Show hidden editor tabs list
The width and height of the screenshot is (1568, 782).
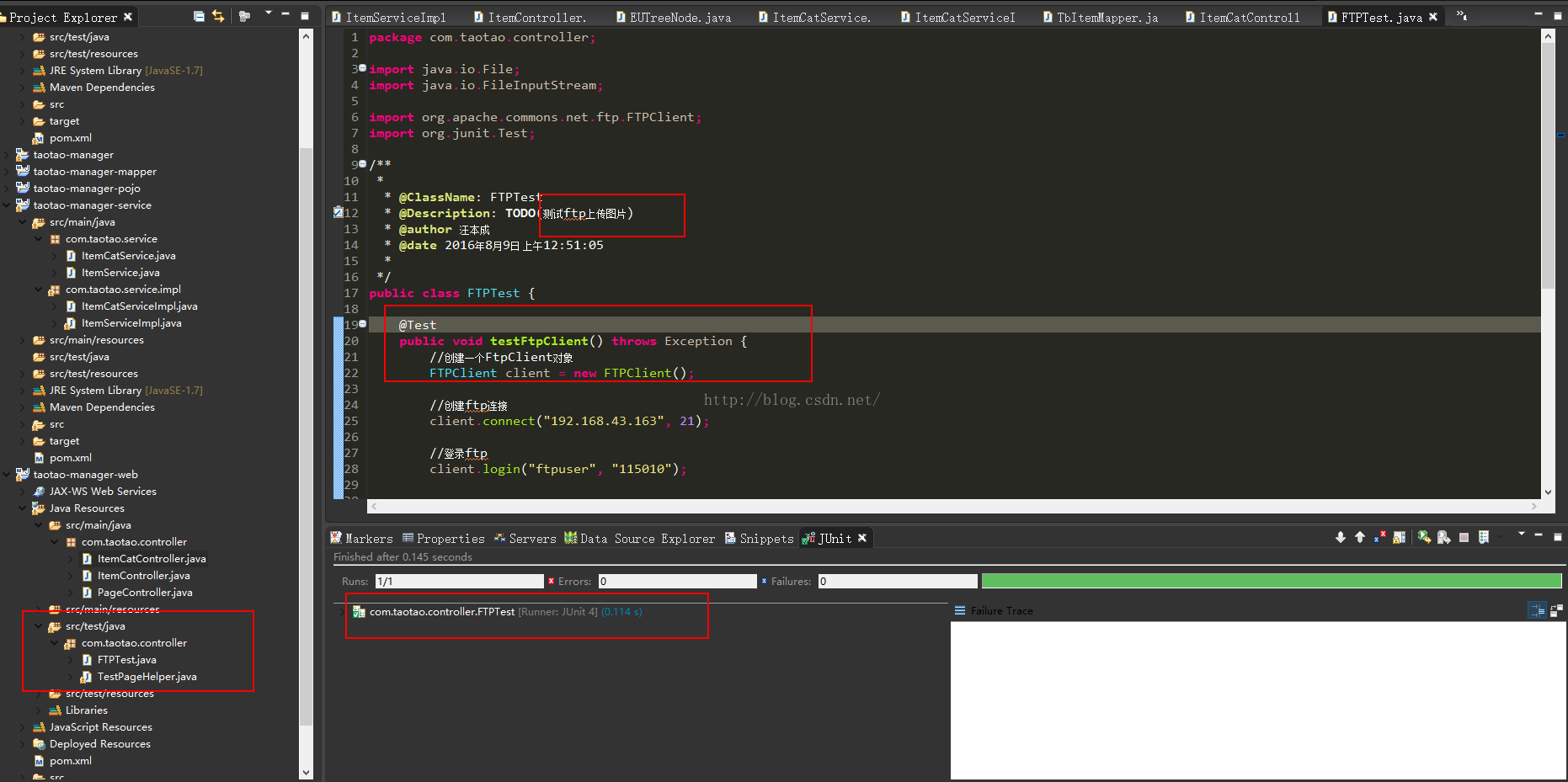tap(1462, 16)
